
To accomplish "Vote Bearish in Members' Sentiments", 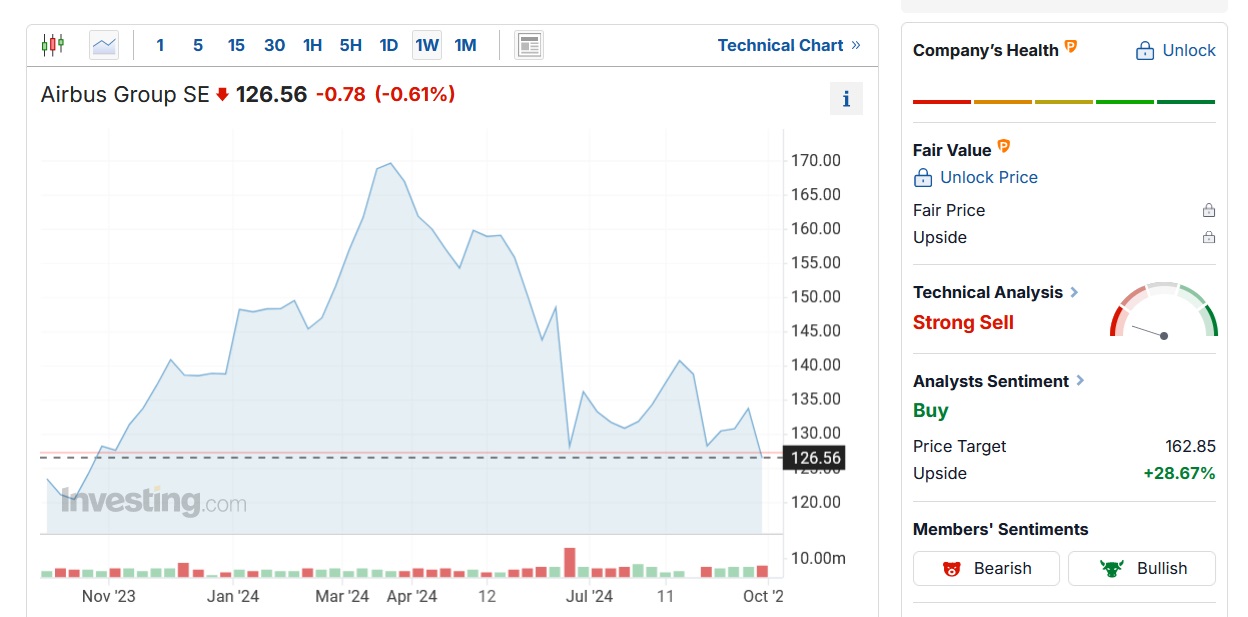I will (987, 568).
